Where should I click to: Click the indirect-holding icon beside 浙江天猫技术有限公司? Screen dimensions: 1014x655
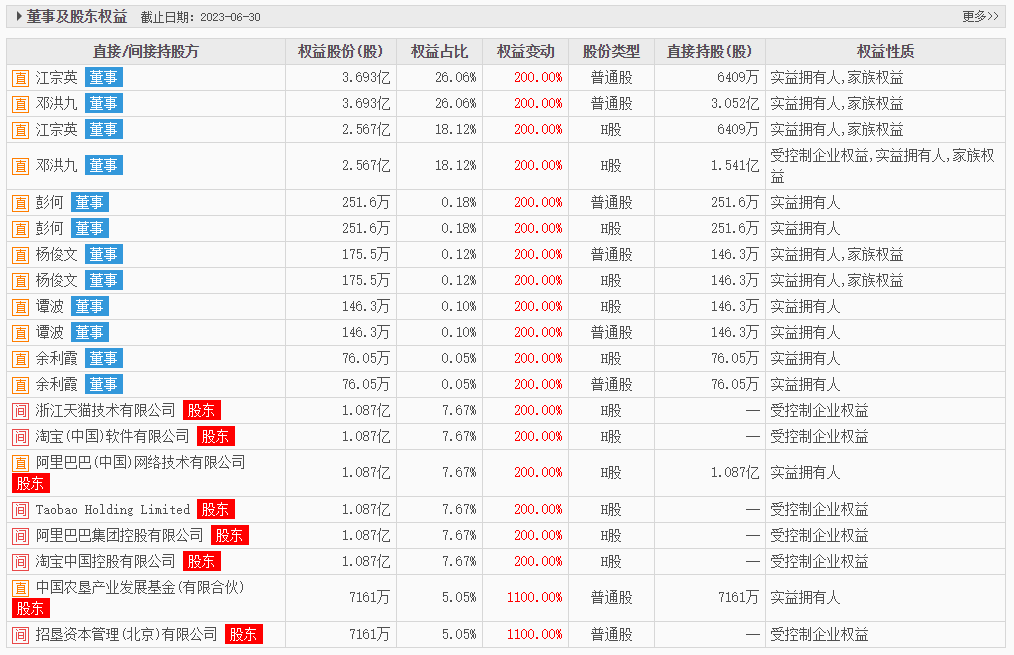tap(20, 410)
